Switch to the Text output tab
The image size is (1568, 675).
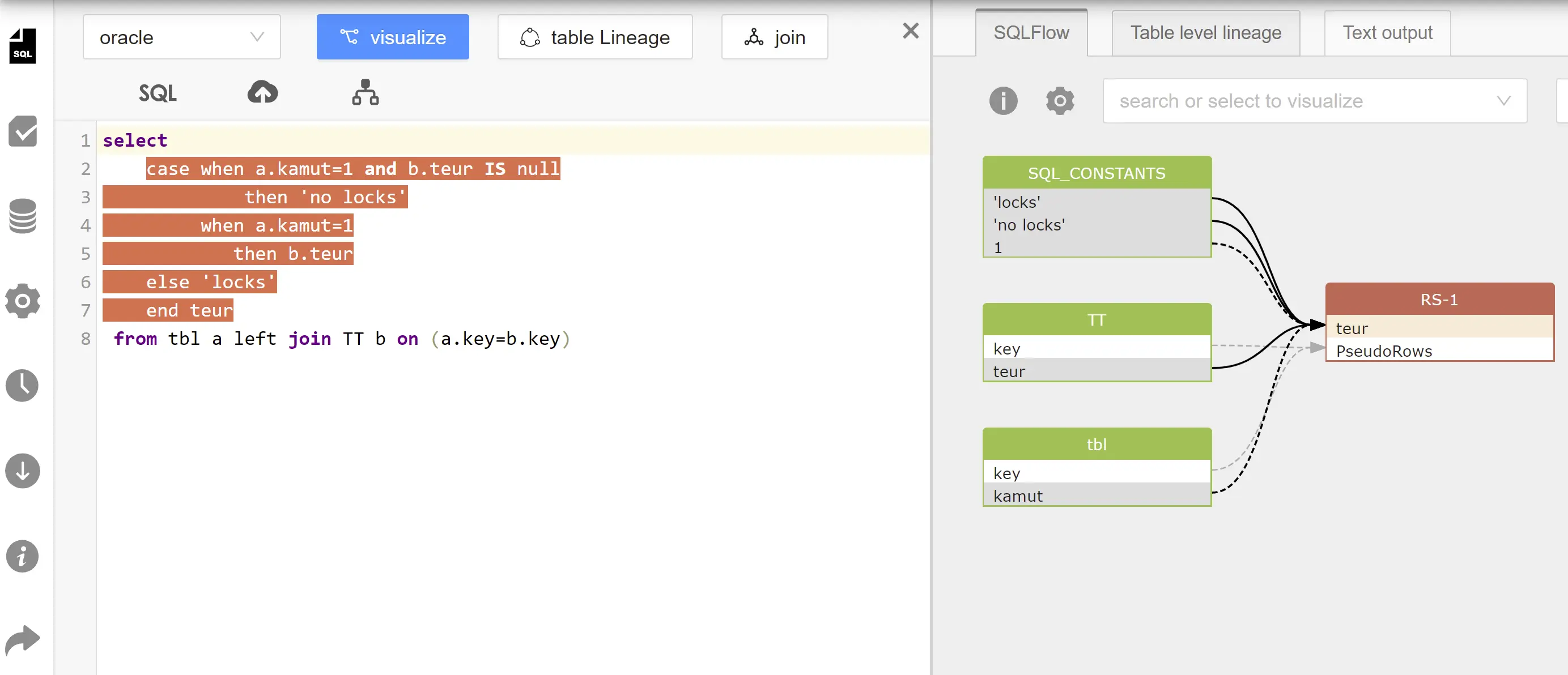coord(1387,33)
